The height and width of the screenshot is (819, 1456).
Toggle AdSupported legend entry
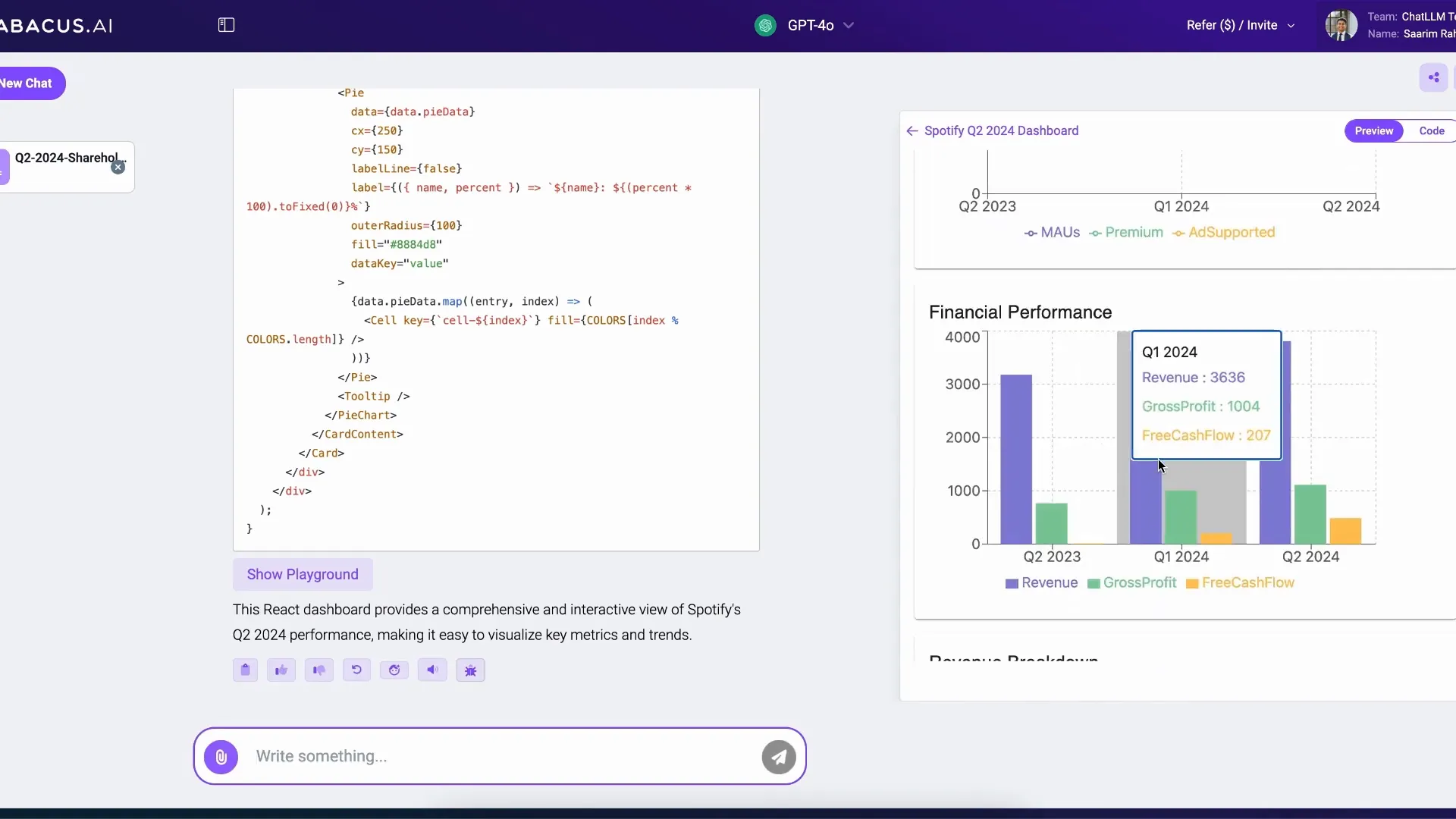click(x=1224, y=233)
